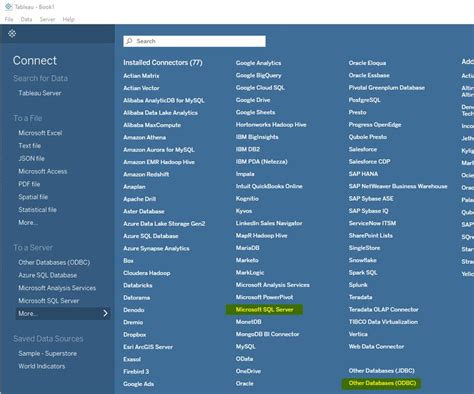Select Web Data Connector
The width and height of the screenshot is (474, 394).
tap(376, 347)
